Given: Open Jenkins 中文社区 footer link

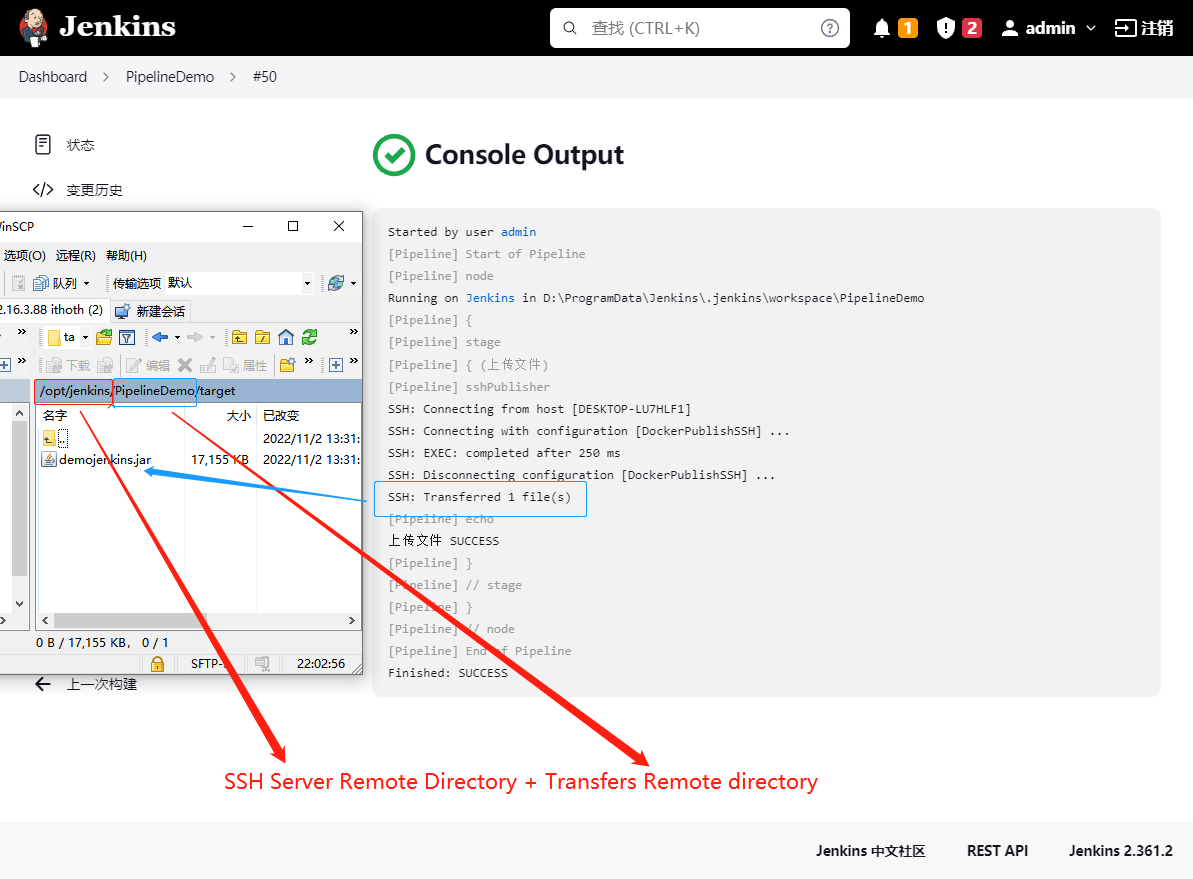Looking at the screenshot, I should [870, 851].
